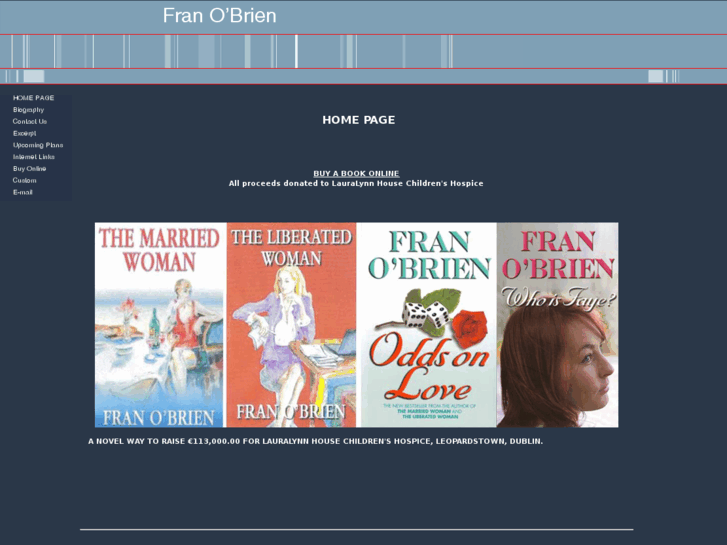727x545 pixels.
Task: Select Excerpt in the sidebar menu
Action: (24, 133)
